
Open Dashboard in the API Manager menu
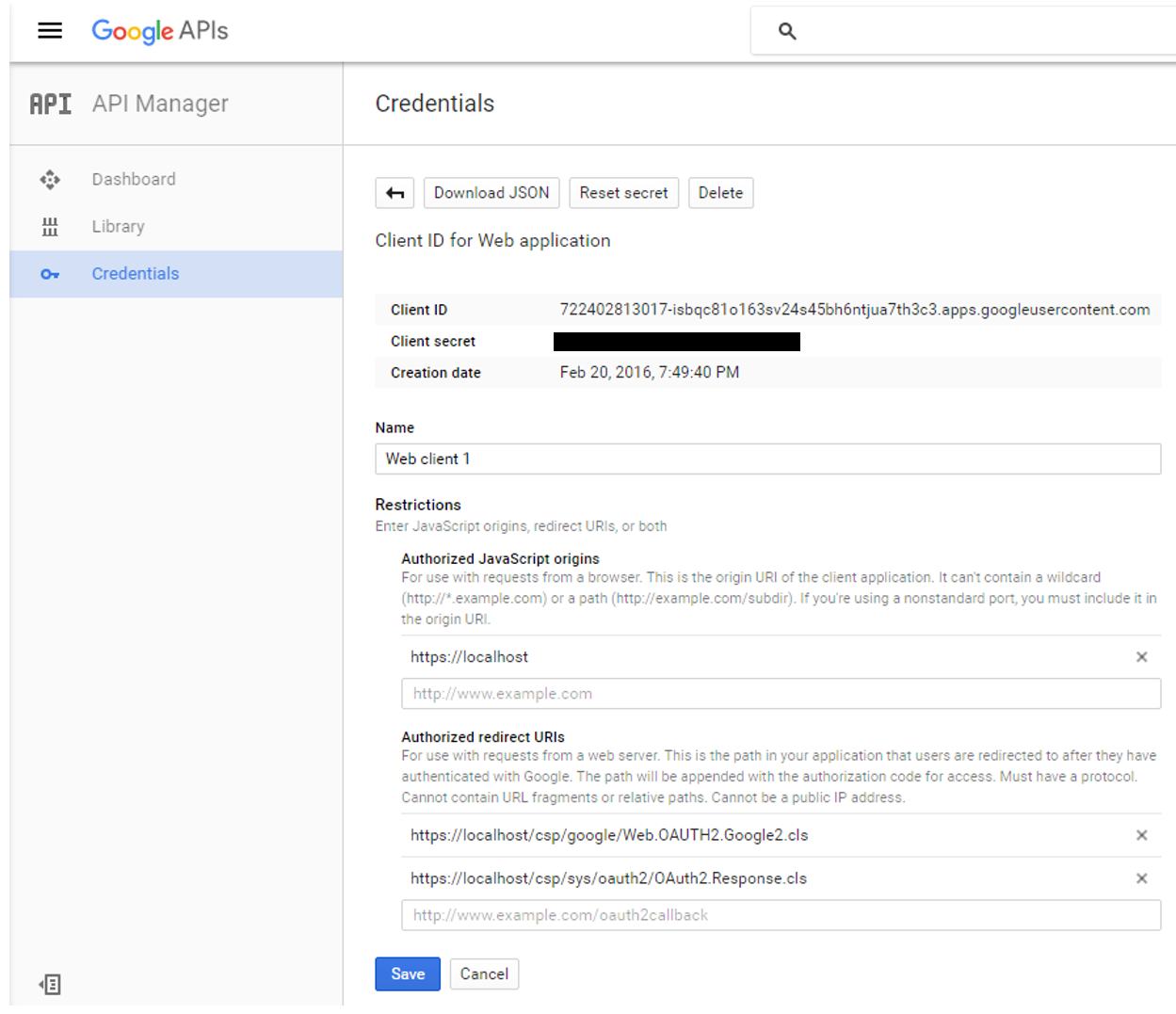pos(134,180)
